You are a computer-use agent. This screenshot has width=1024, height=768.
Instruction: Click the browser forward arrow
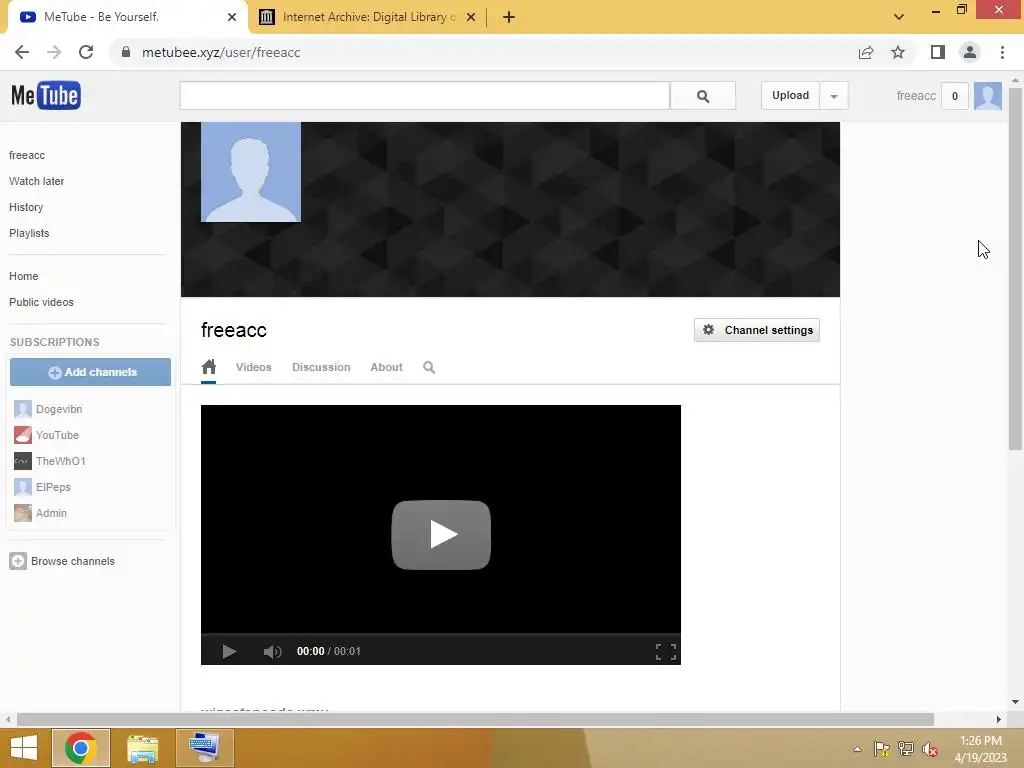point(54,52)
